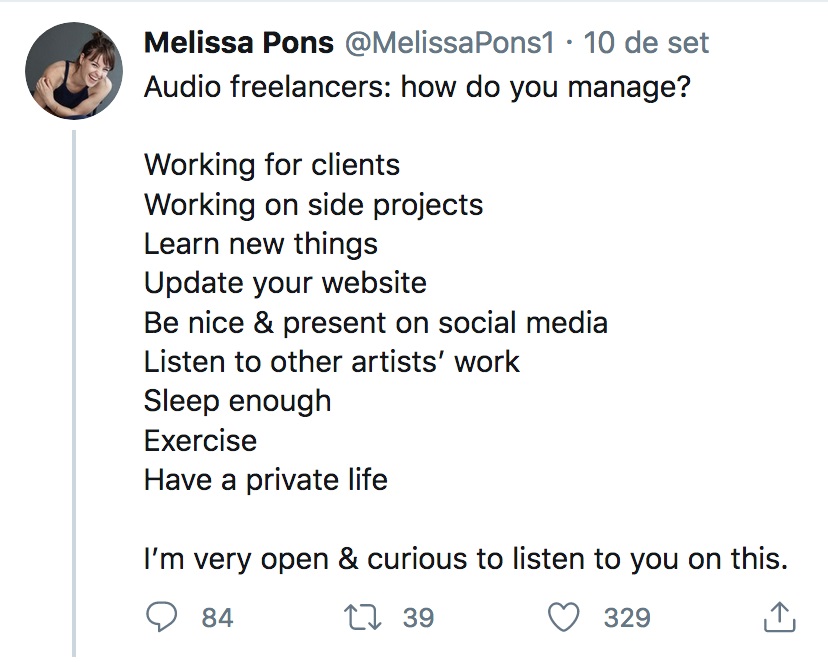828x662 pixels.
Task: Open the share arrow icon
Action: pyautogui.click(x=779, y=617)
